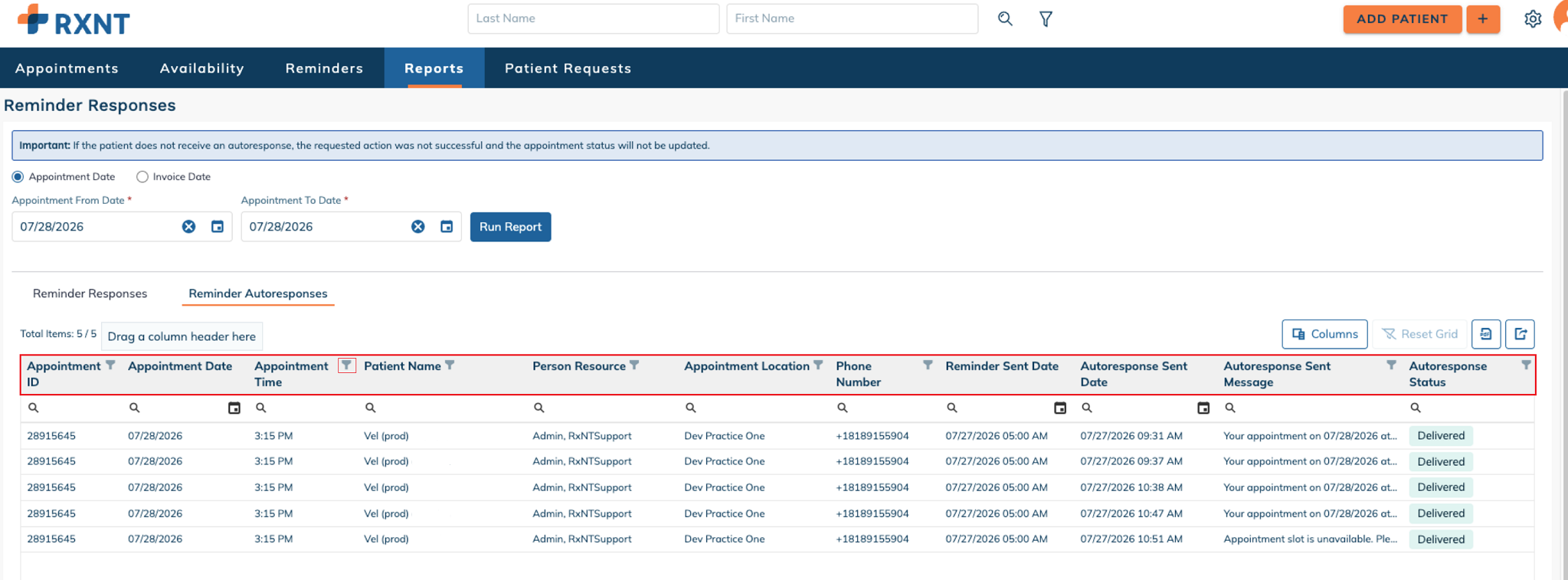Open calendar in Autoresponse Sent Date filter row
1568x580 pixels.
[x=1203, y=408]
